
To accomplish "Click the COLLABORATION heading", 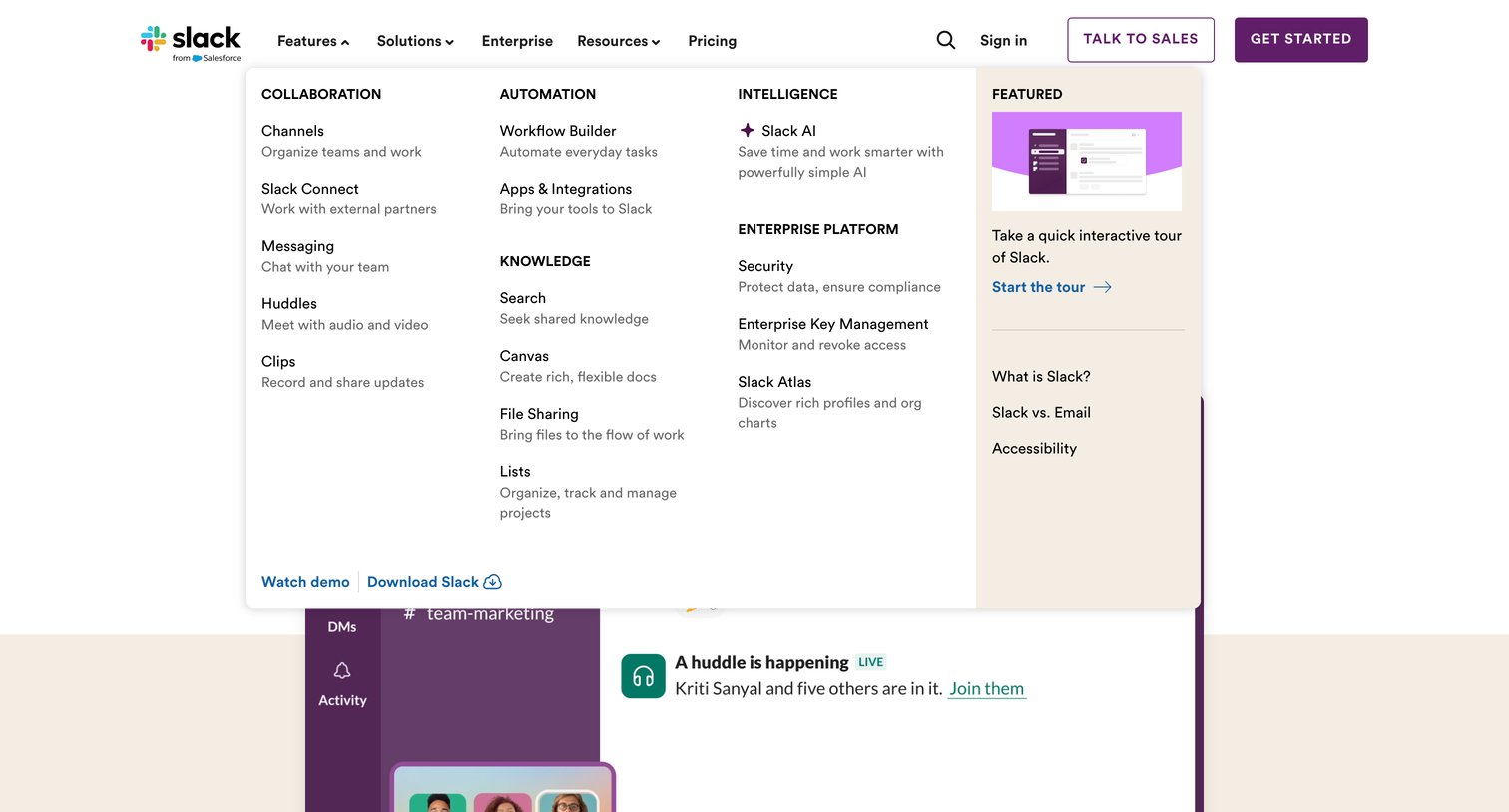I will click(321, 94).
